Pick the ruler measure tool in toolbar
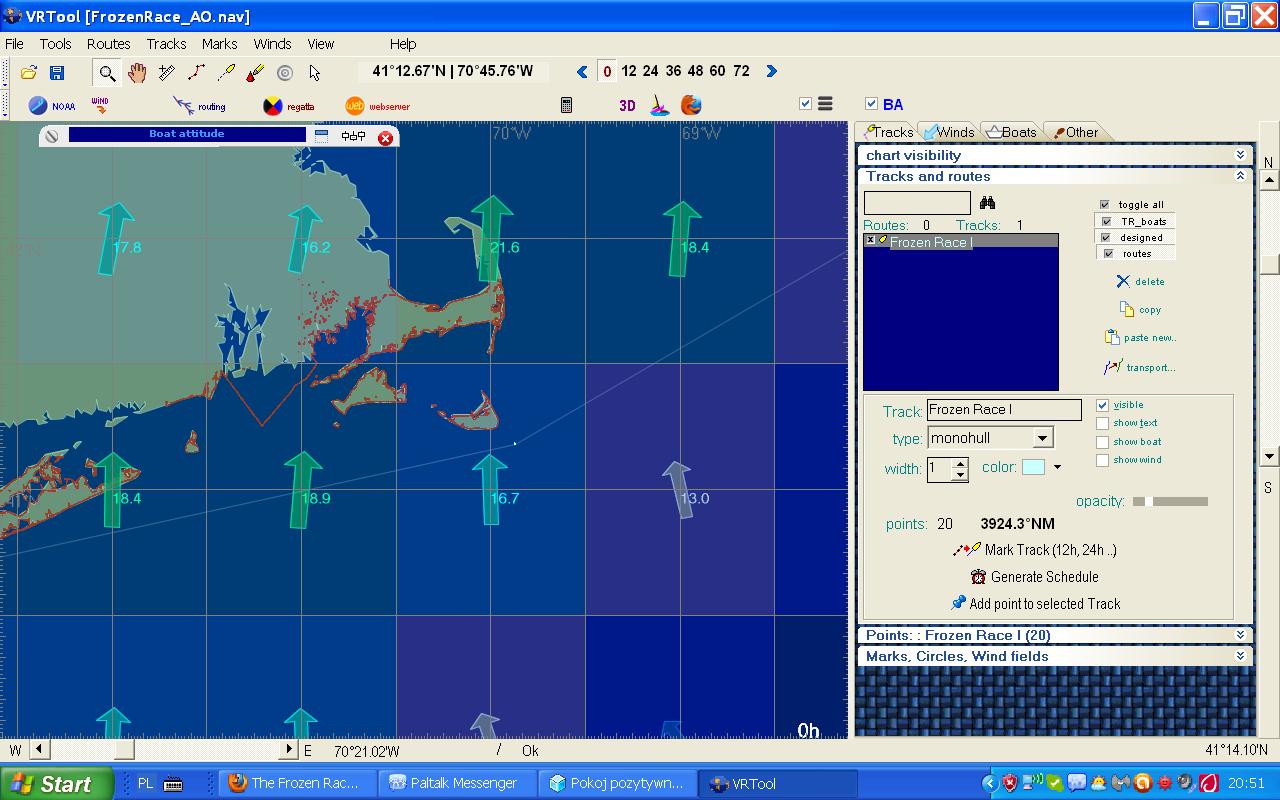 [167, 72]
